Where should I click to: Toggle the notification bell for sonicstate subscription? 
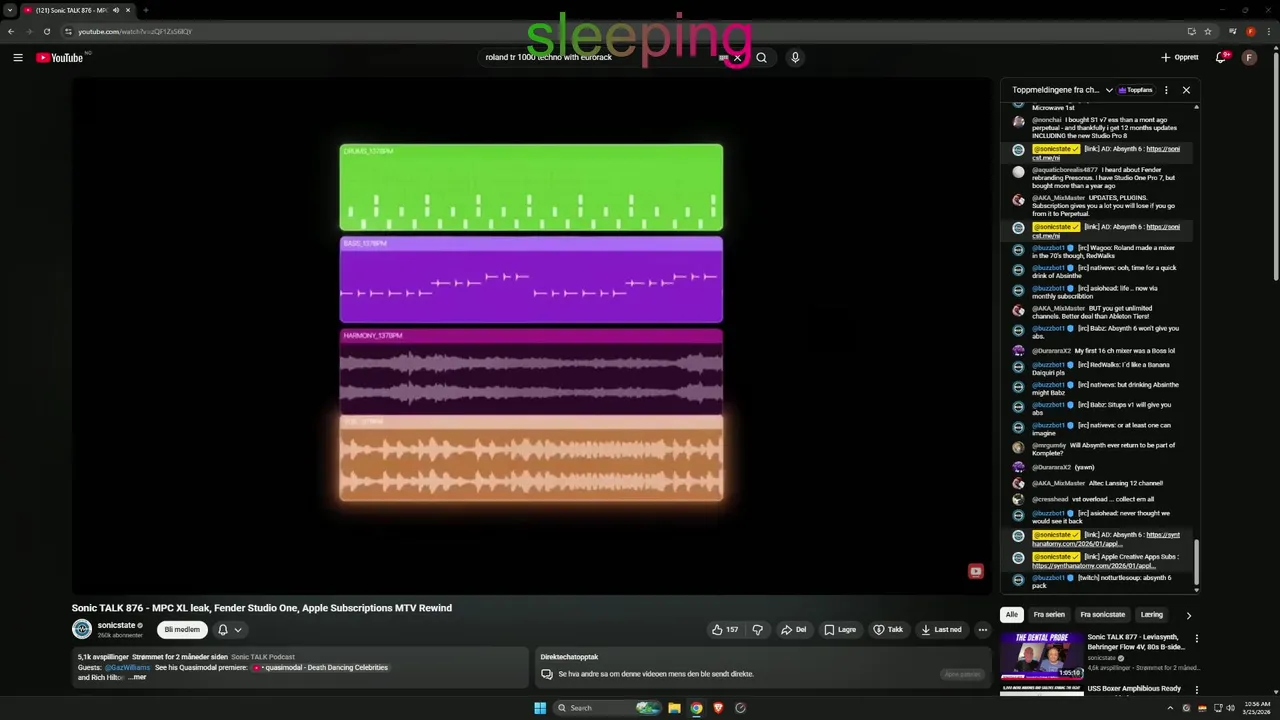click(x=223, y=629)
